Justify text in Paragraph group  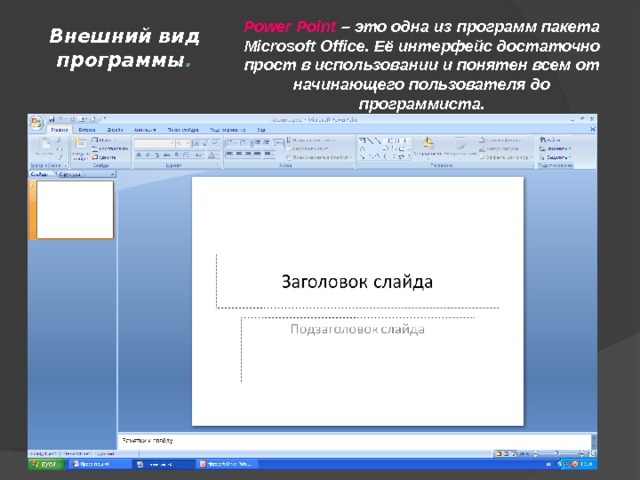[x=257, y=153]
